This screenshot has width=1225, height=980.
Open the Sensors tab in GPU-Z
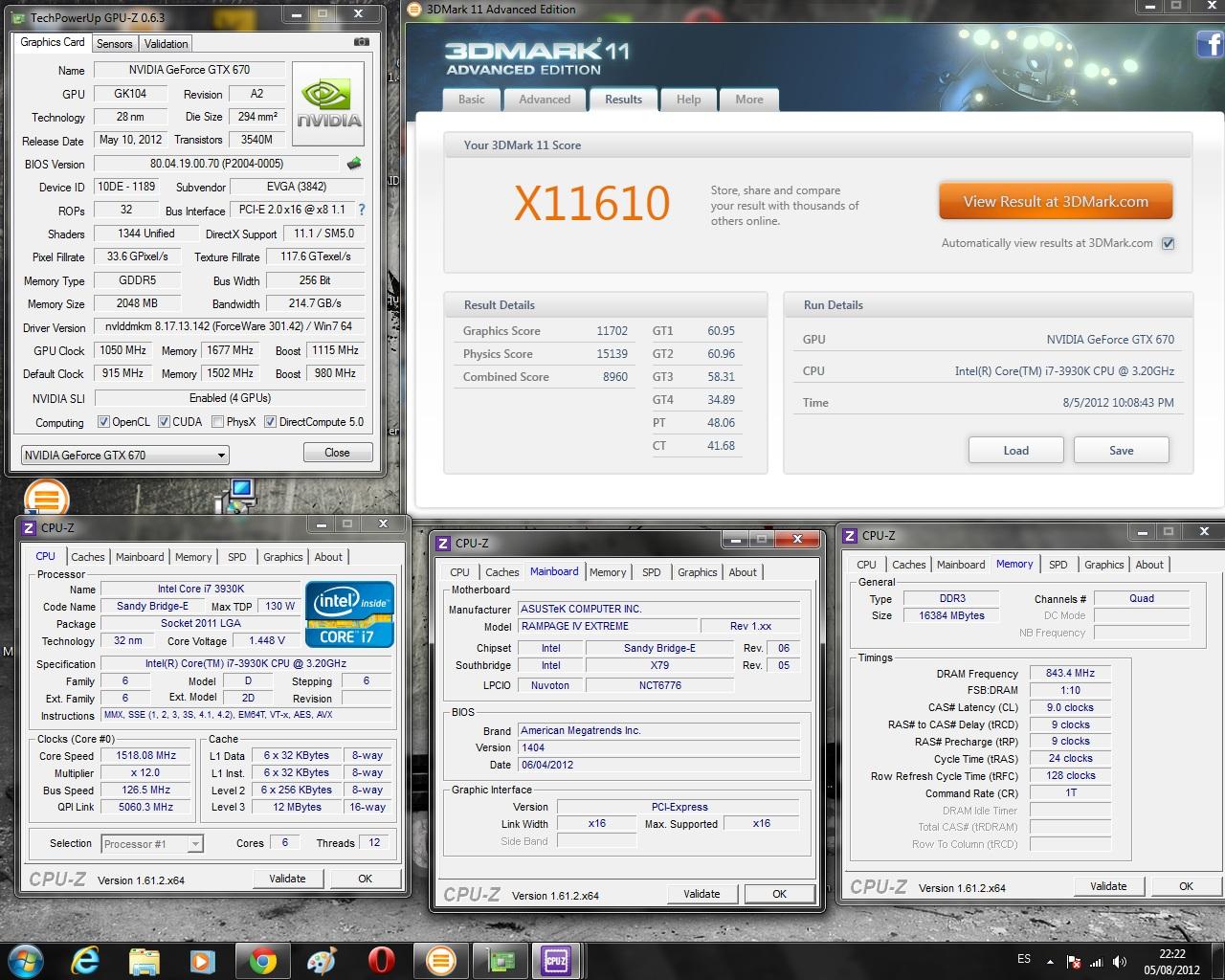coord(115,44)
